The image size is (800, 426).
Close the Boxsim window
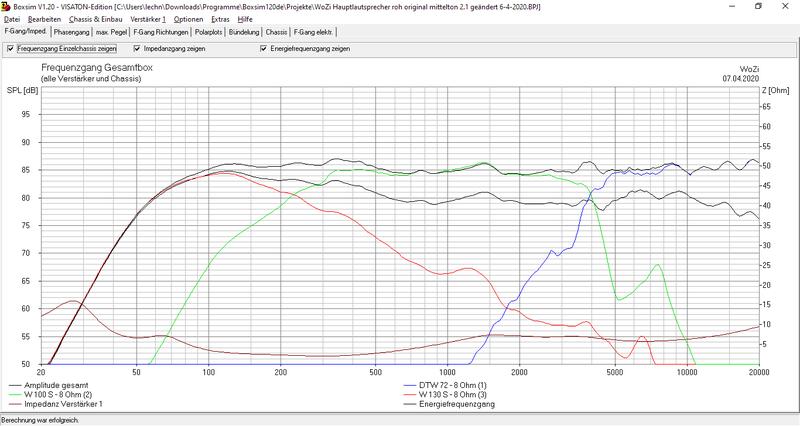pos(785,7)
